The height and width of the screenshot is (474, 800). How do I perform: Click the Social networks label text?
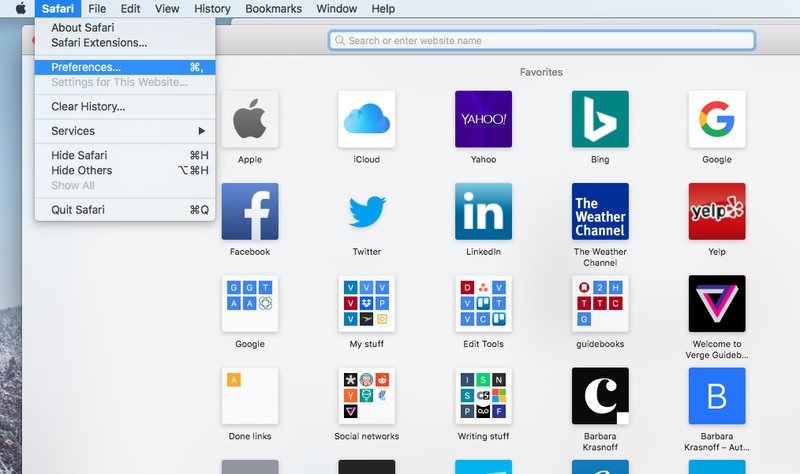(367, 436)
